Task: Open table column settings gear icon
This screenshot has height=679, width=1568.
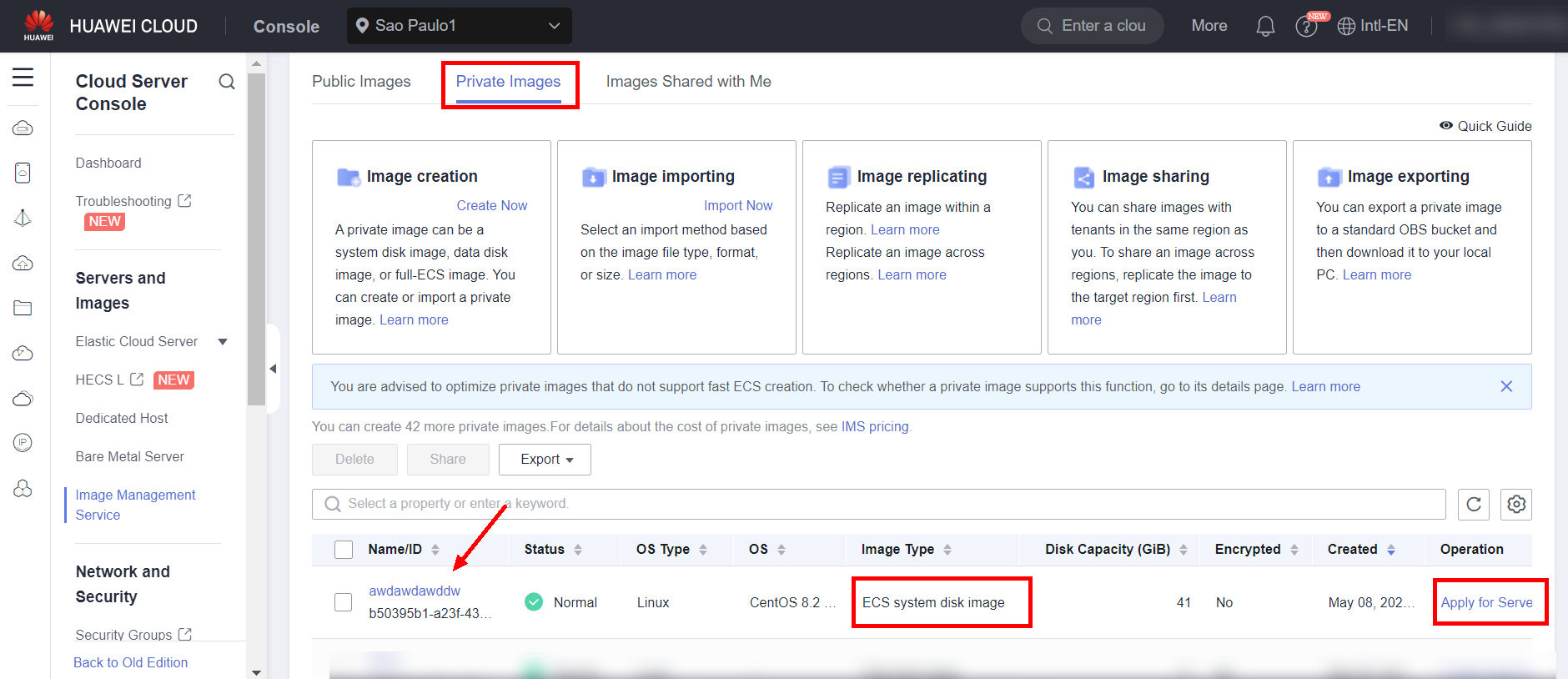Action: click(1516, 504)
